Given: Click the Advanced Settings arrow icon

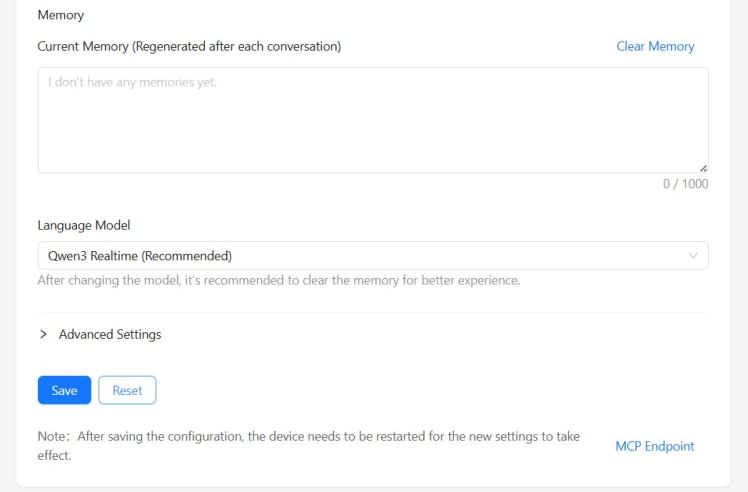Looking at the screenshot, I should click(43, 334).
